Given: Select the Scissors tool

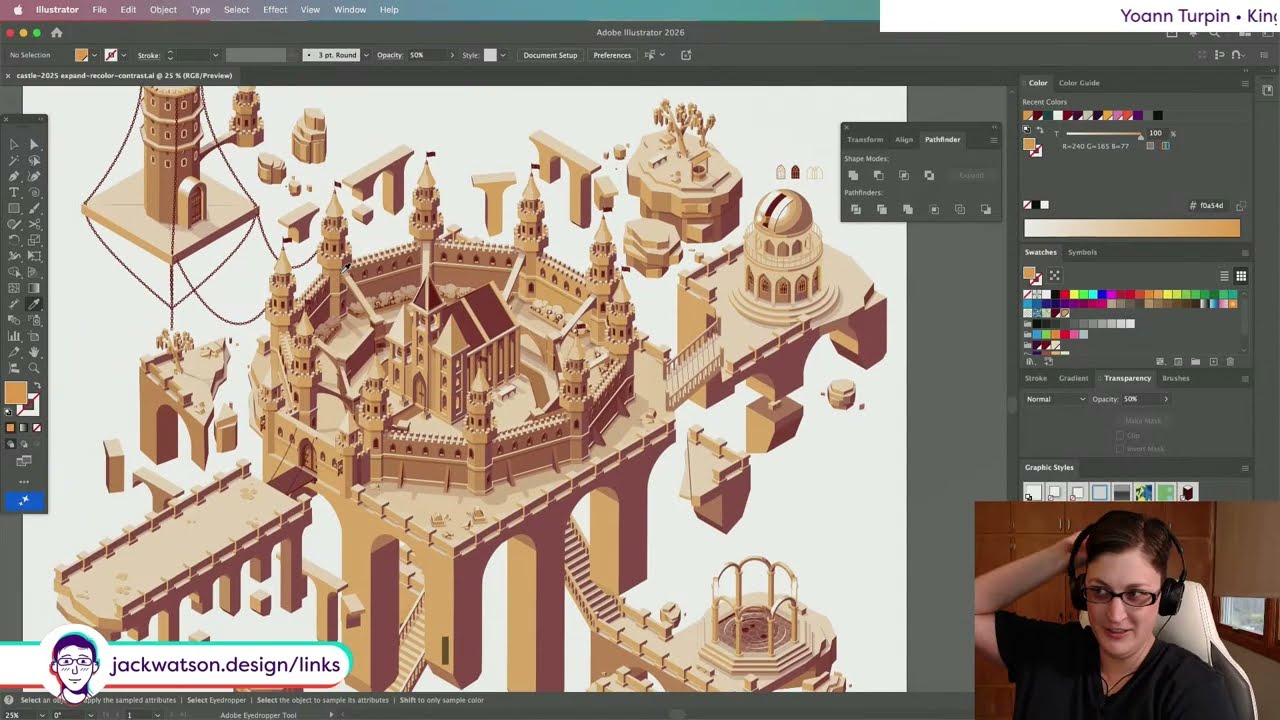Looking at the screenshot, I should point(34,224).
